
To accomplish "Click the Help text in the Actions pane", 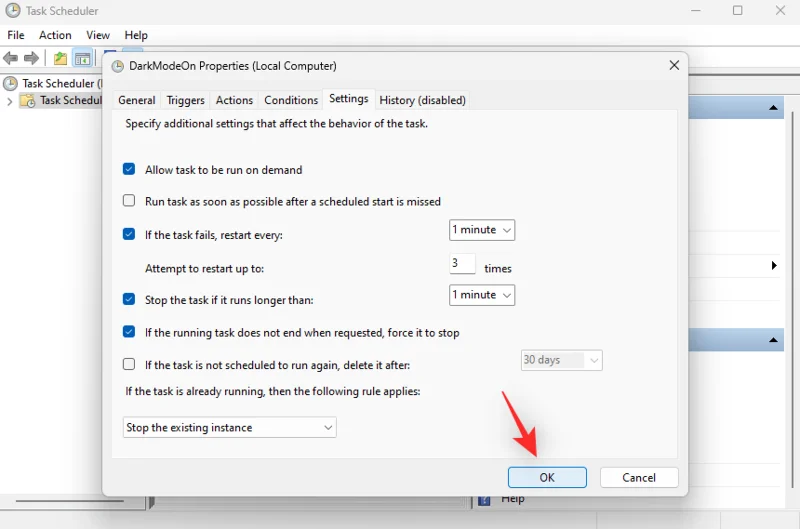I will pyautogui.click(x=512, y=499).
